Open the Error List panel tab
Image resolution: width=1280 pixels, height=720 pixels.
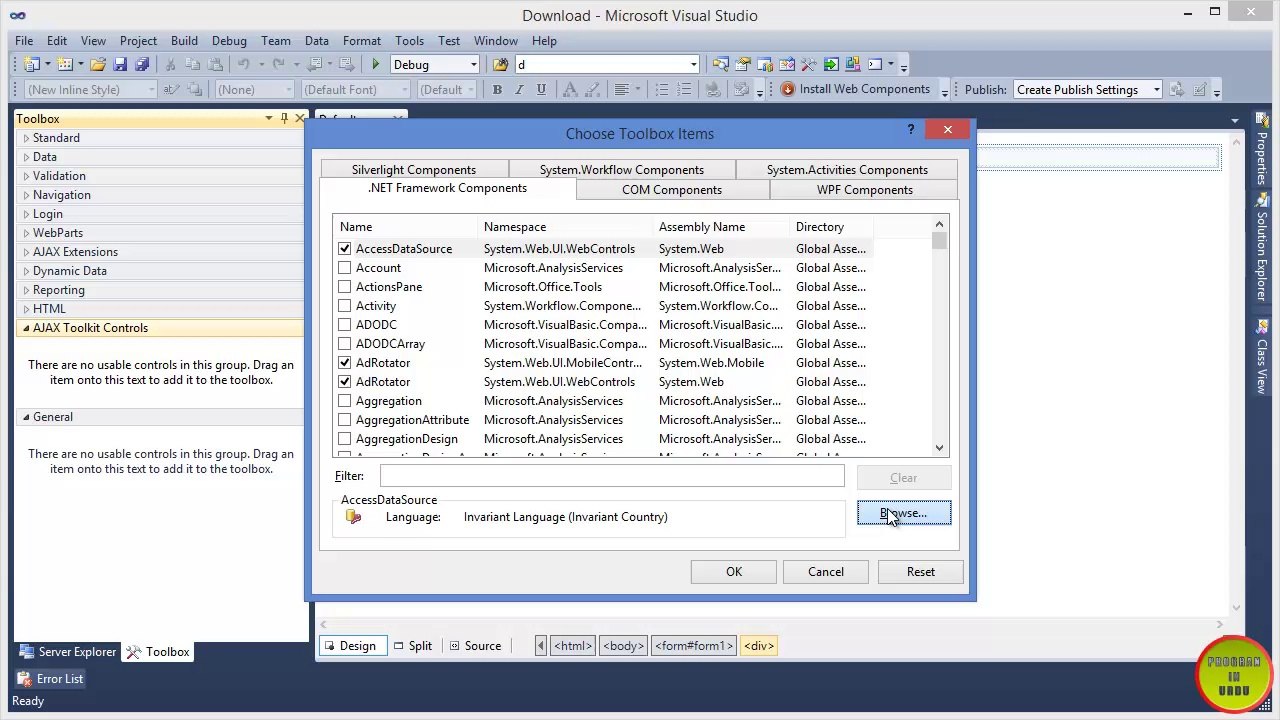tap(50, 678)
